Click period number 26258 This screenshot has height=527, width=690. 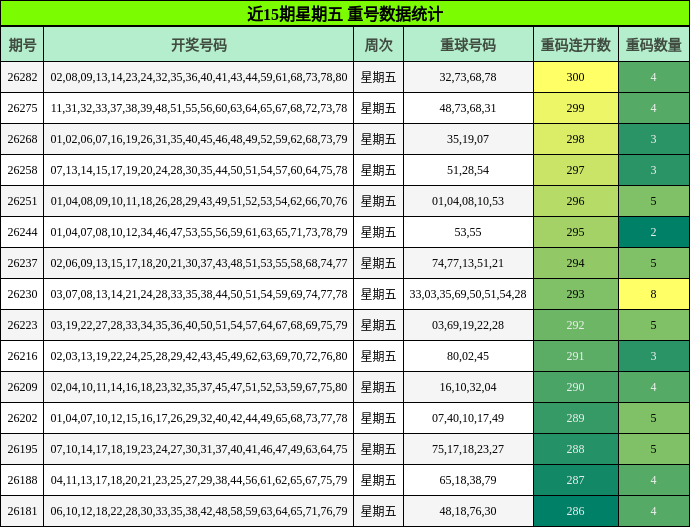click(22, 170)
